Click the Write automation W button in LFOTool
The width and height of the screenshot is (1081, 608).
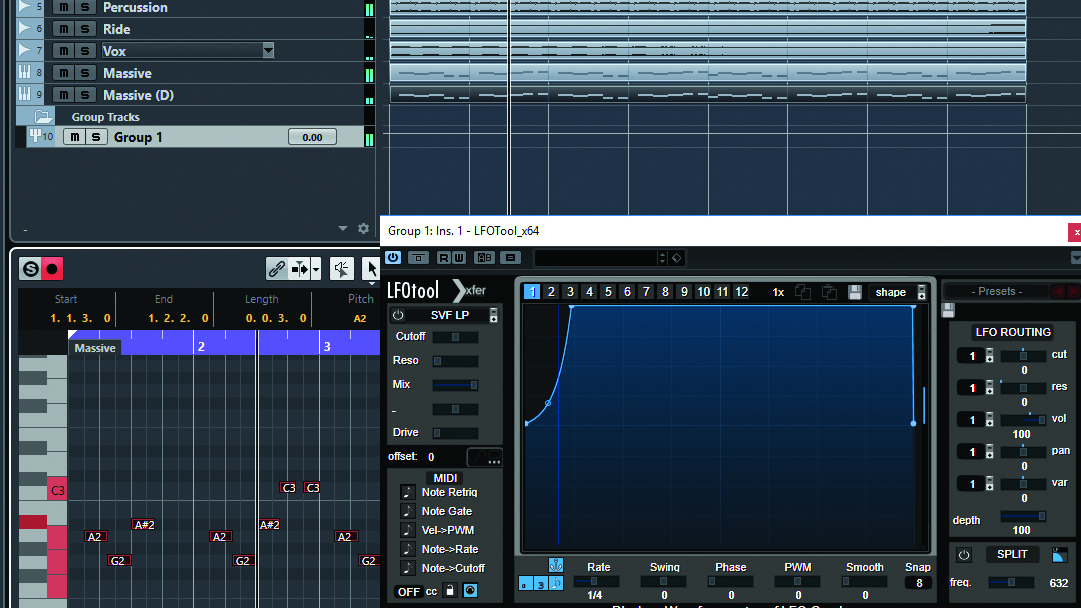[x=458, y=257]
